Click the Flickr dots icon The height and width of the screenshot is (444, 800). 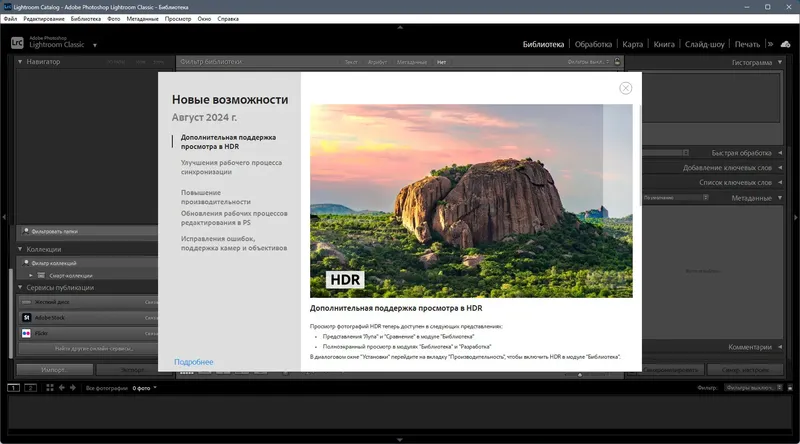pos(27,333)
